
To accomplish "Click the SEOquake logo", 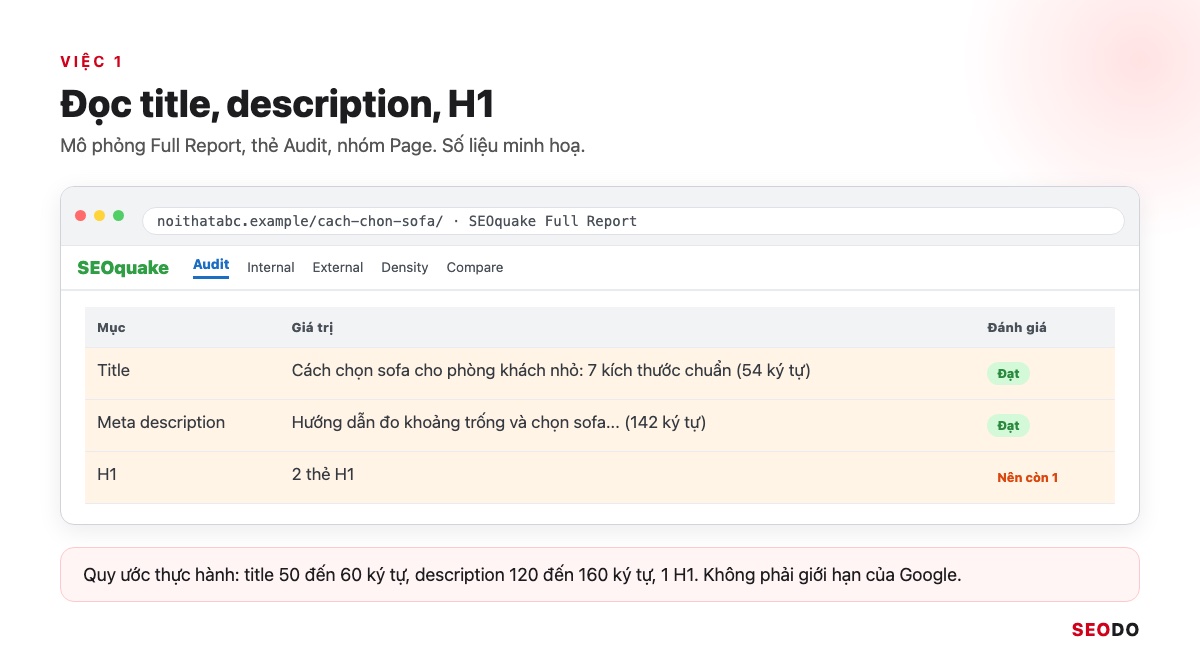I will click(123, 267).
